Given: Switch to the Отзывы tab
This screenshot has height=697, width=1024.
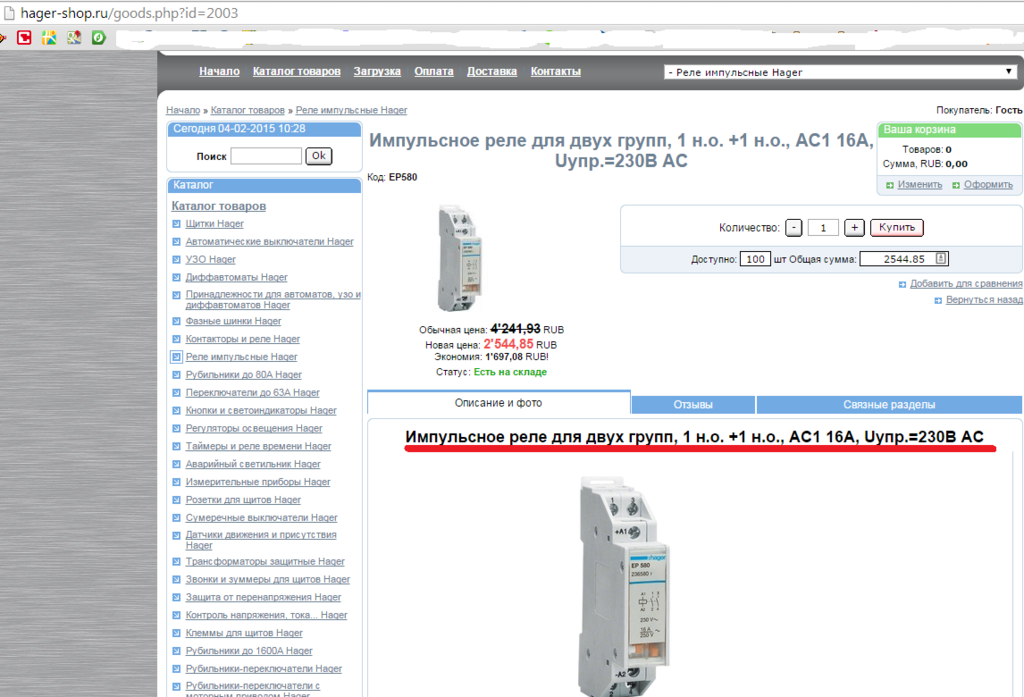Looking at the screenshot, I should (x=693, y=405).
